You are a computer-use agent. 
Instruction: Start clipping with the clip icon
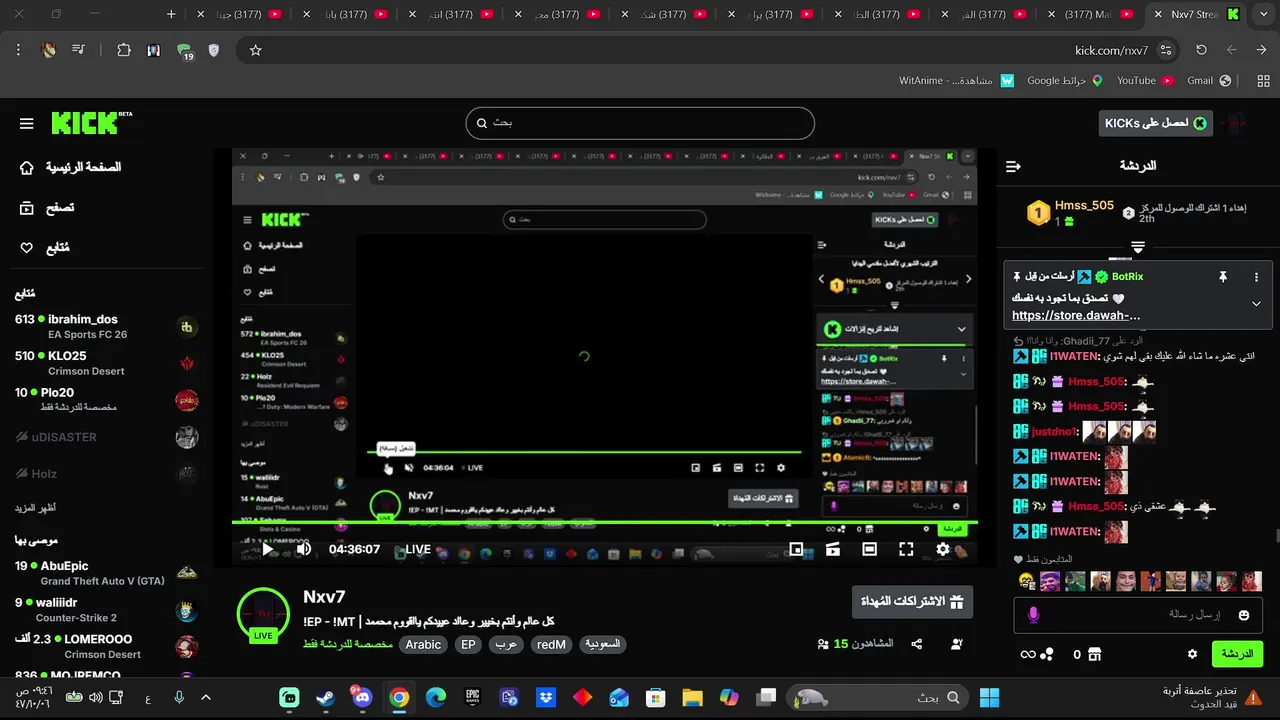click(833, 549)
